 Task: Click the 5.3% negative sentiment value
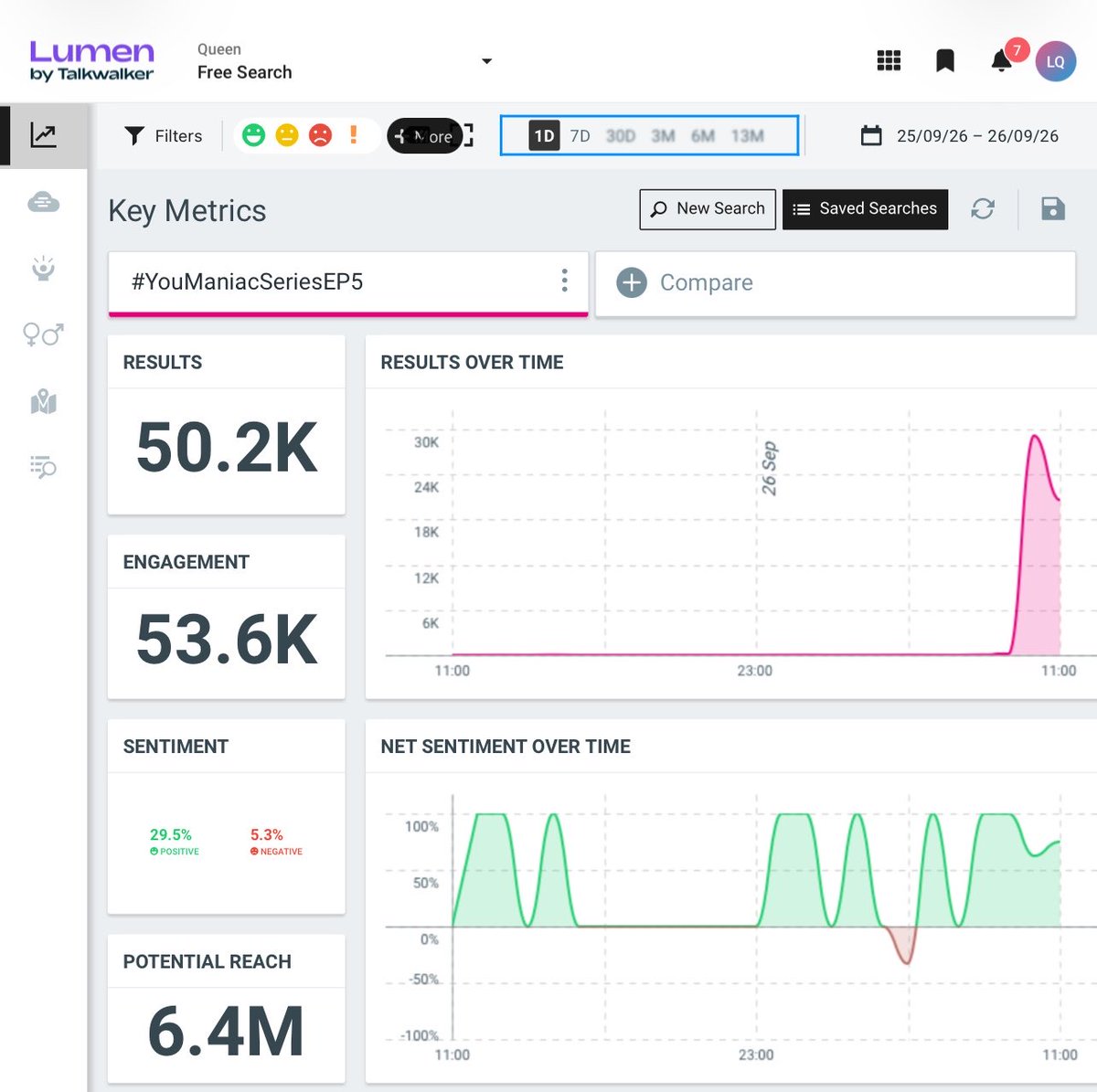click(x=266, y=834)
